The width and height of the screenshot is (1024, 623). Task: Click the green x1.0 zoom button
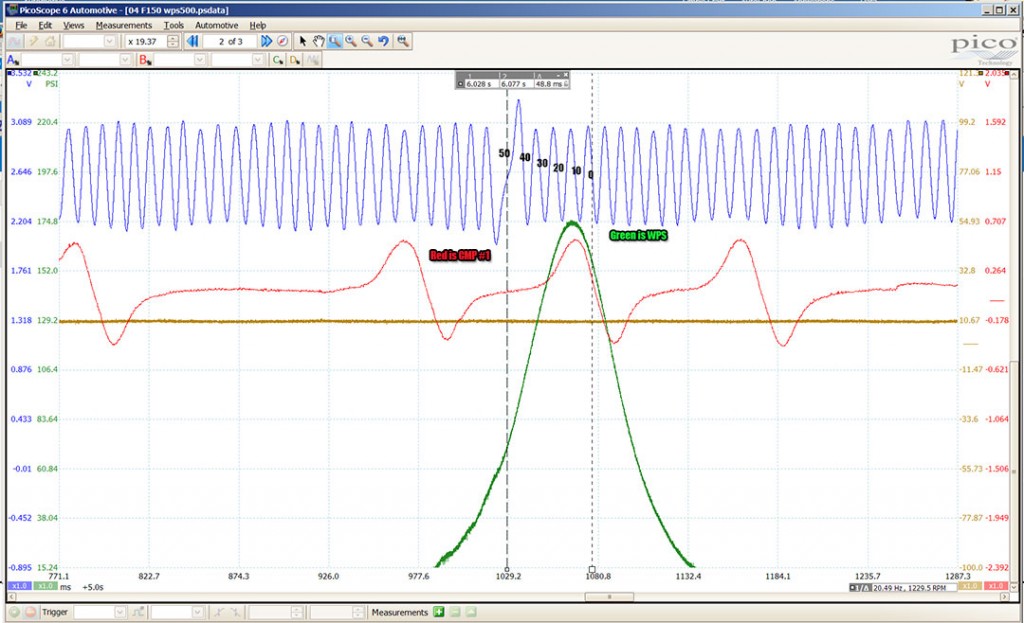pyautogui.click(x=45, y=586)
